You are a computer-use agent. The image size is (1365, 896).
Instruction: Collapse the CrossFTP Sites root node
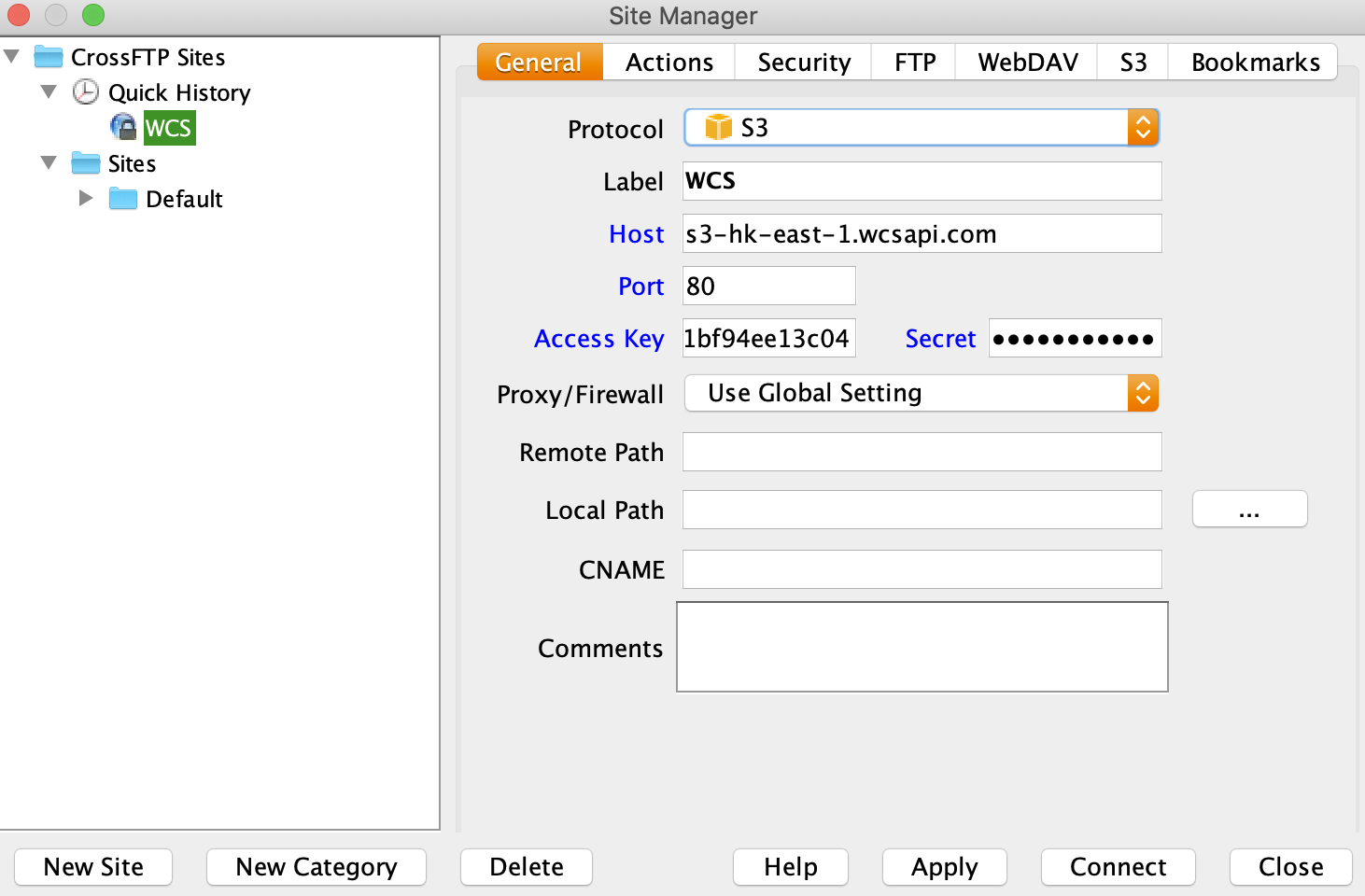12,56
